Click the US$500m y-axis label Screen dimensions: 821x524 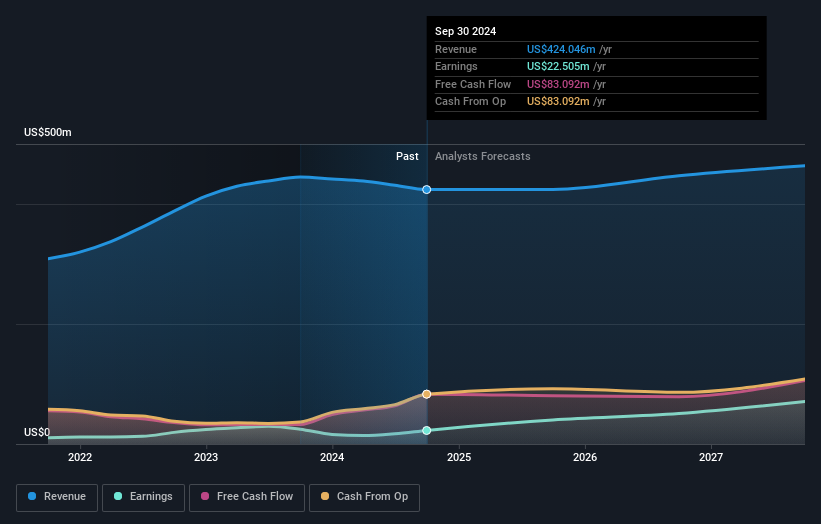48,132
